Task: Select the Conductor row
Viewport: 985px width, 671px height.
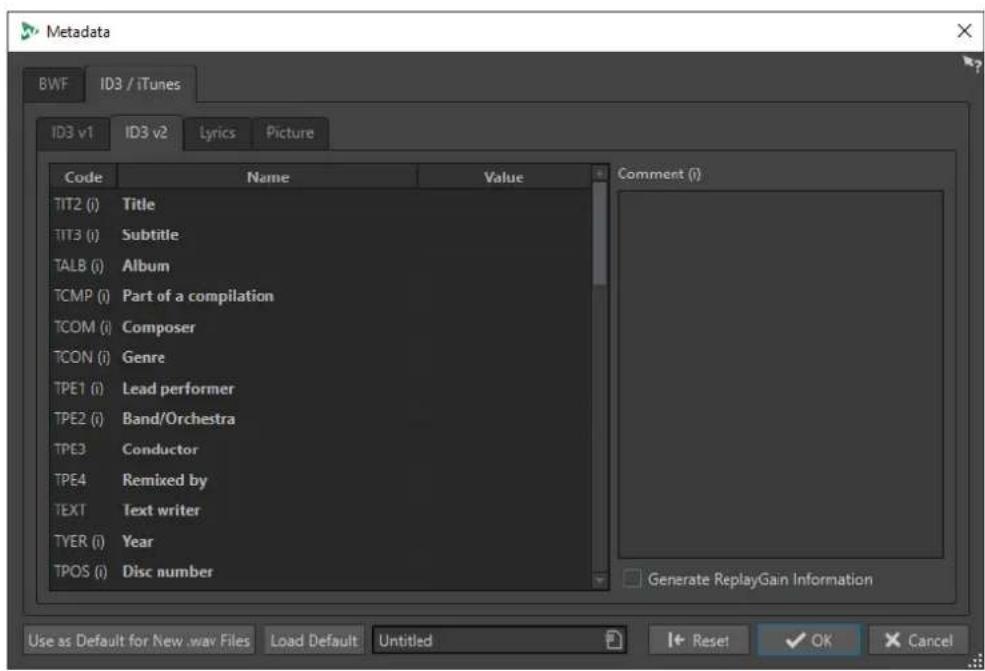Action: 321,449
